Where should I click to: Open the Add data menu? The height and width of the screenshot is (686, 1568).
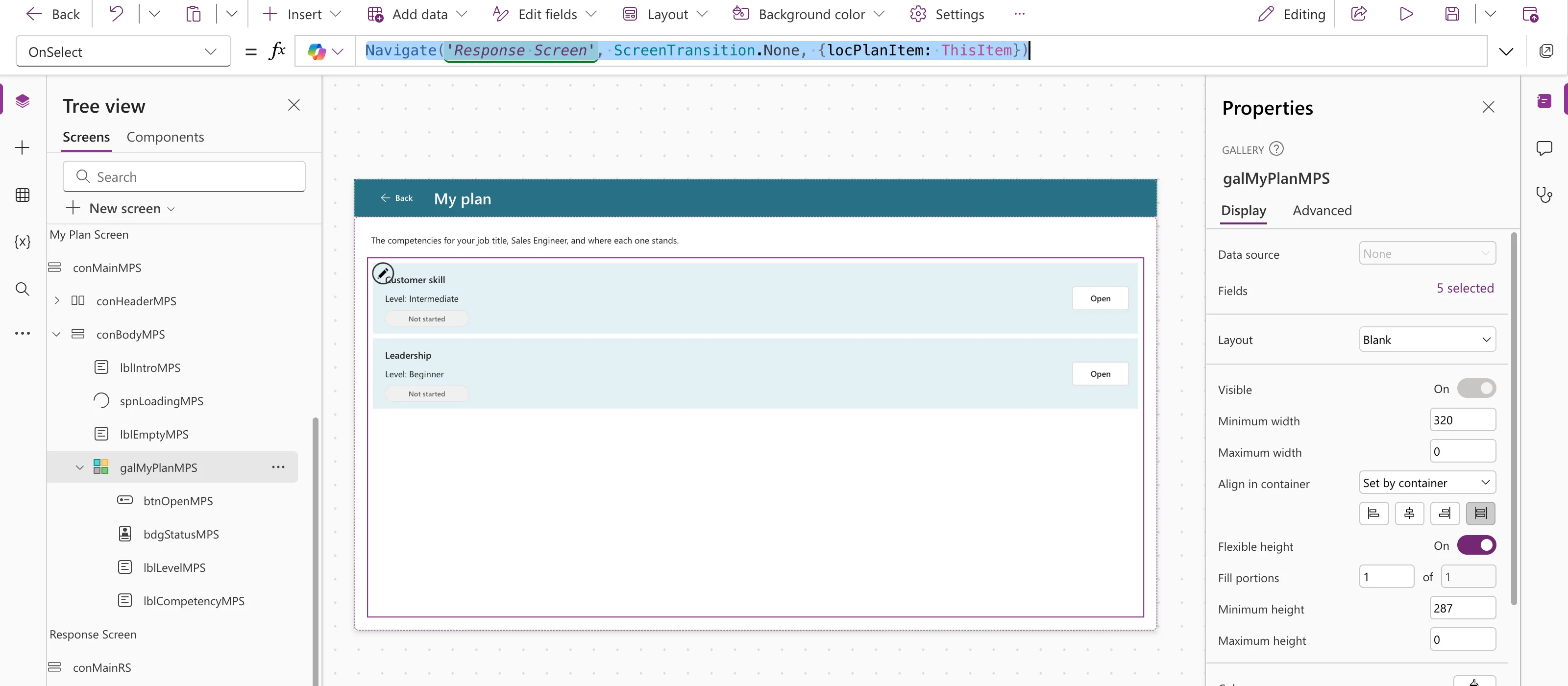[417, 13]
